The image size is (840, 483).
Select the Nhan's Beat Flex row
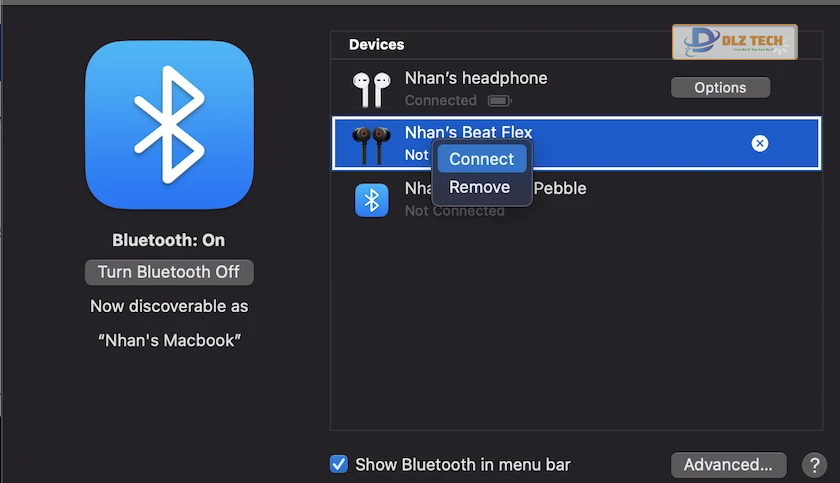[576, 144]
